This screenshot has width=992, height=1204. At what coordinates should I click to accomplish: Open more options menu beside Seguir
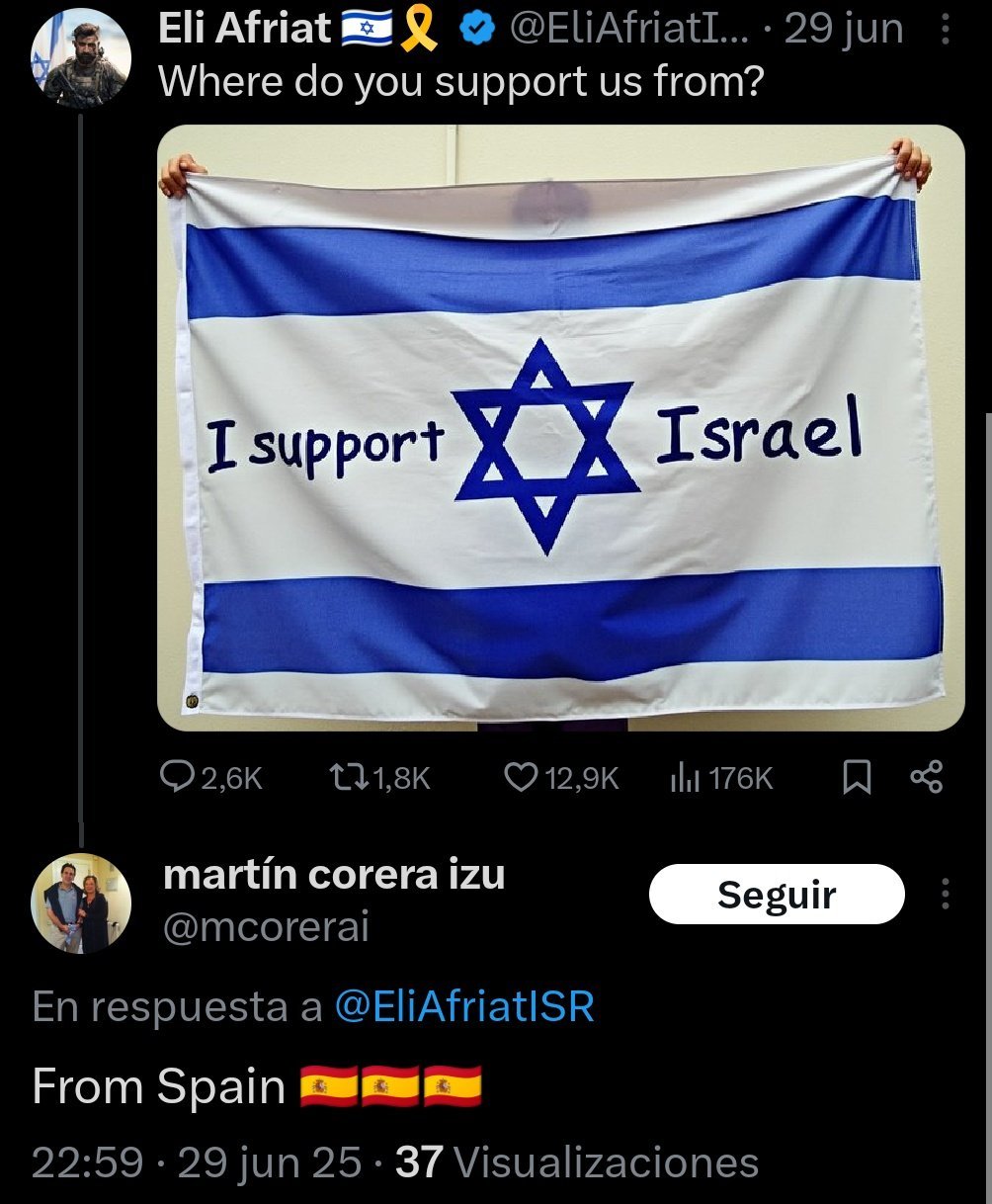click(945, 894)
